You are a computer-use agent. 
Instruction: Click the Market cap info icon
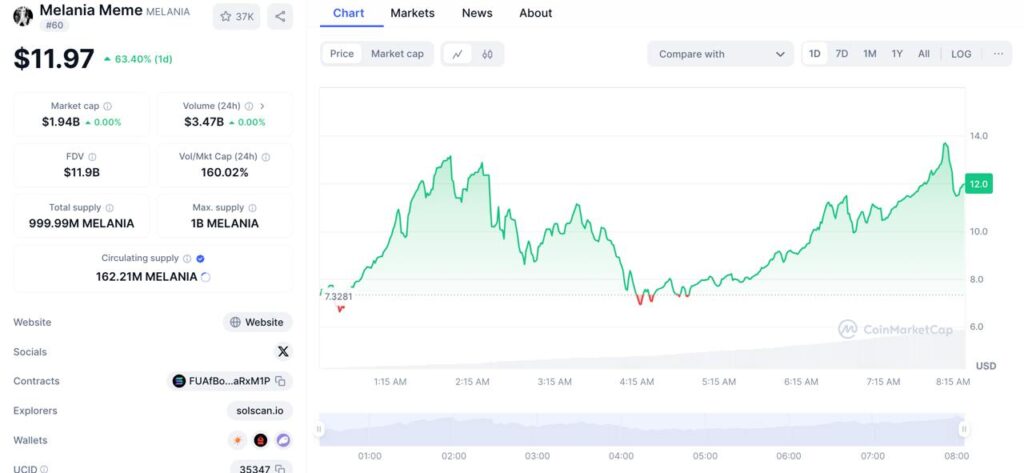(108, 106)
